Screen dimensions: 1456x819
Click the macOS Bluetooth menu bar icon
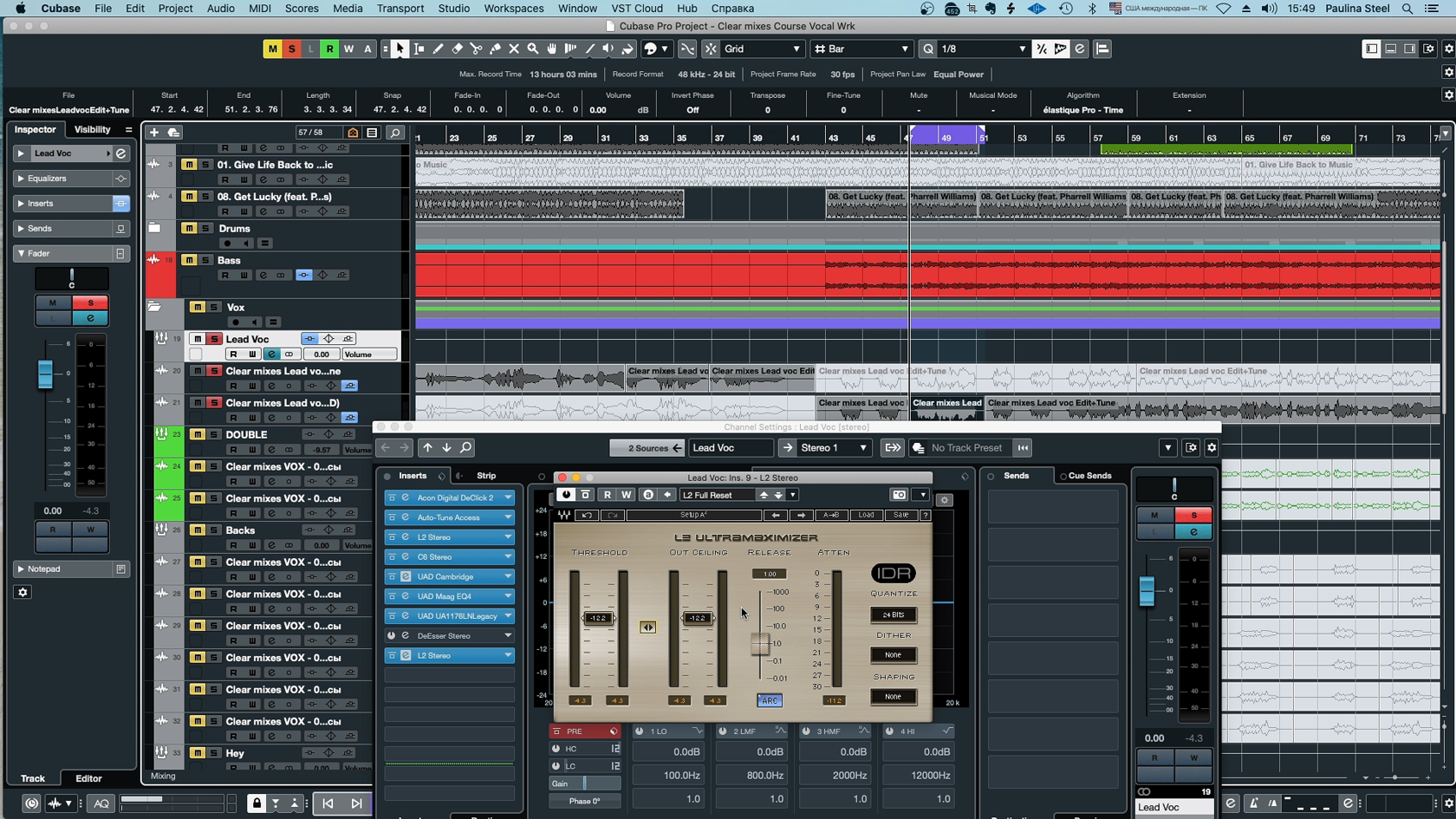1092,9
